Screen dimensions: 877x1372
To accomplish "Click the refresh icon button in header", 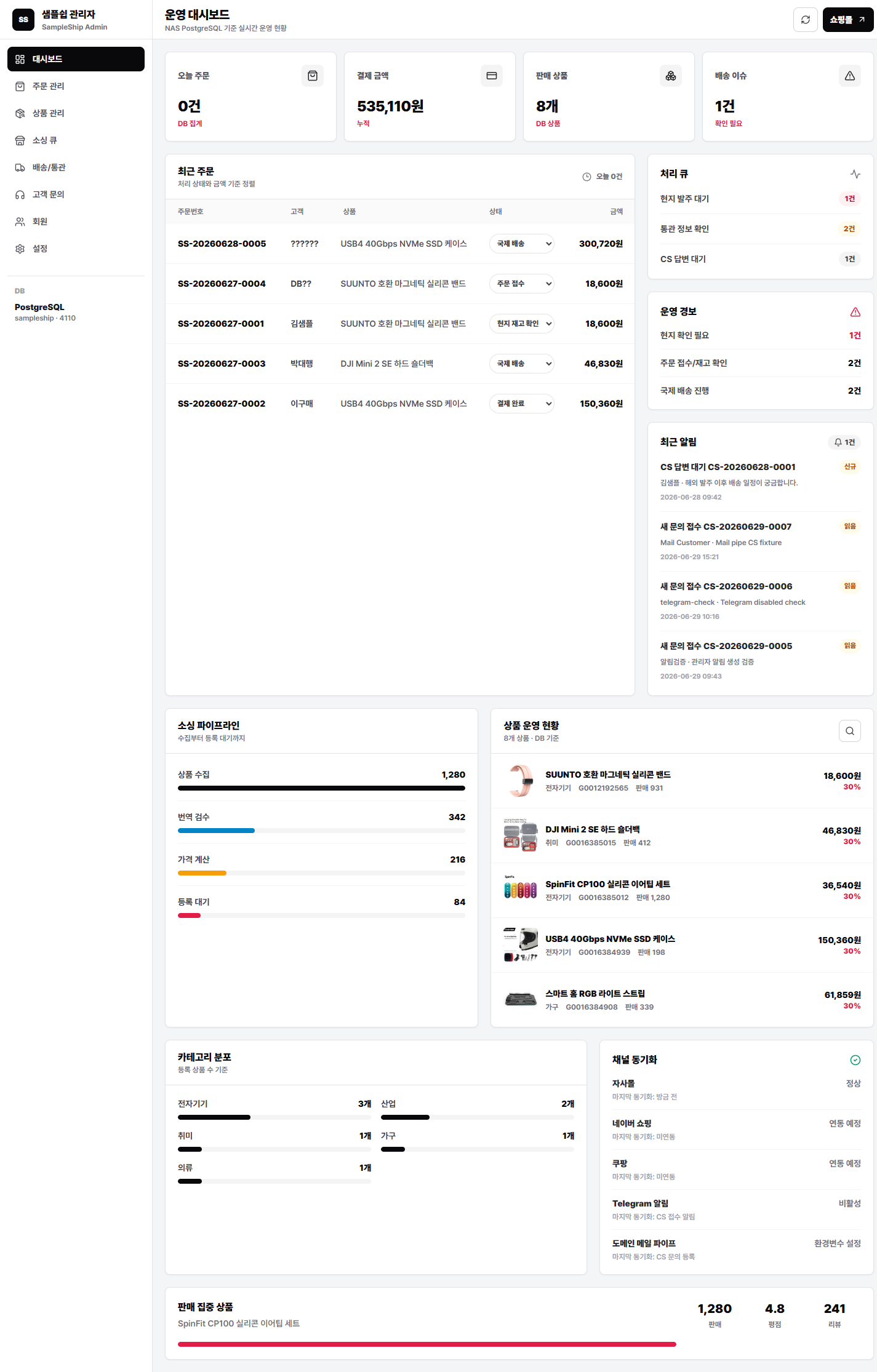I will [805, 20].
